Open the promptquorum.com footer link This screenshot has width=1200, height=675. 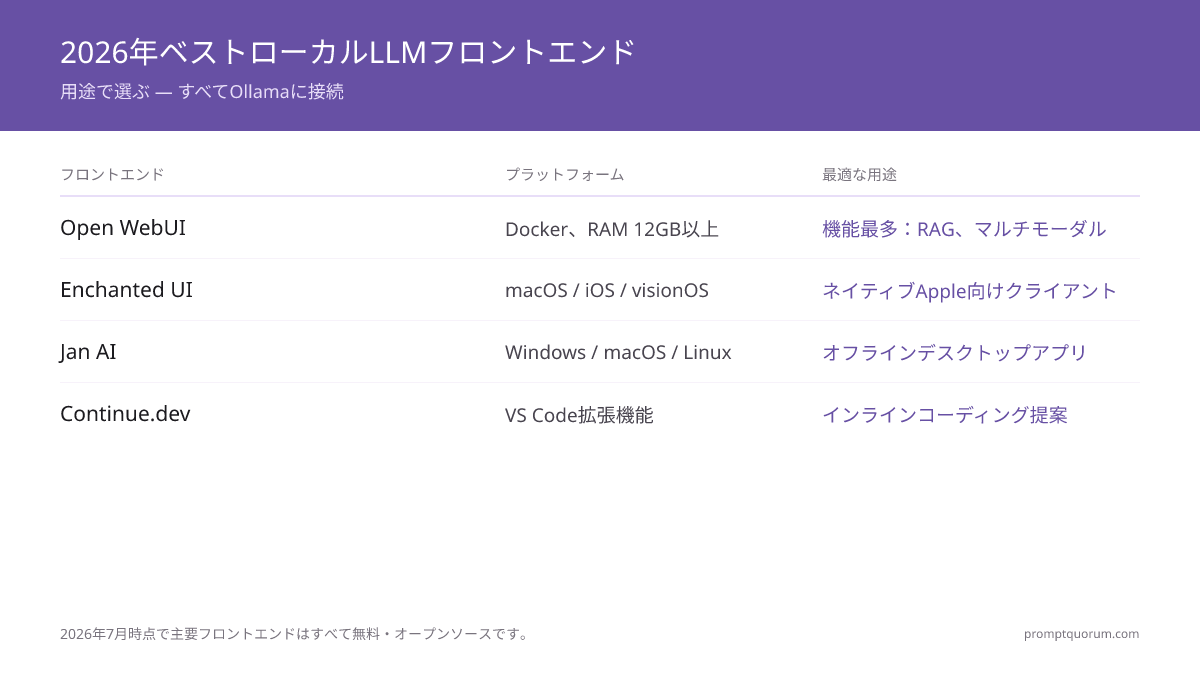(x=1082, y=634)
